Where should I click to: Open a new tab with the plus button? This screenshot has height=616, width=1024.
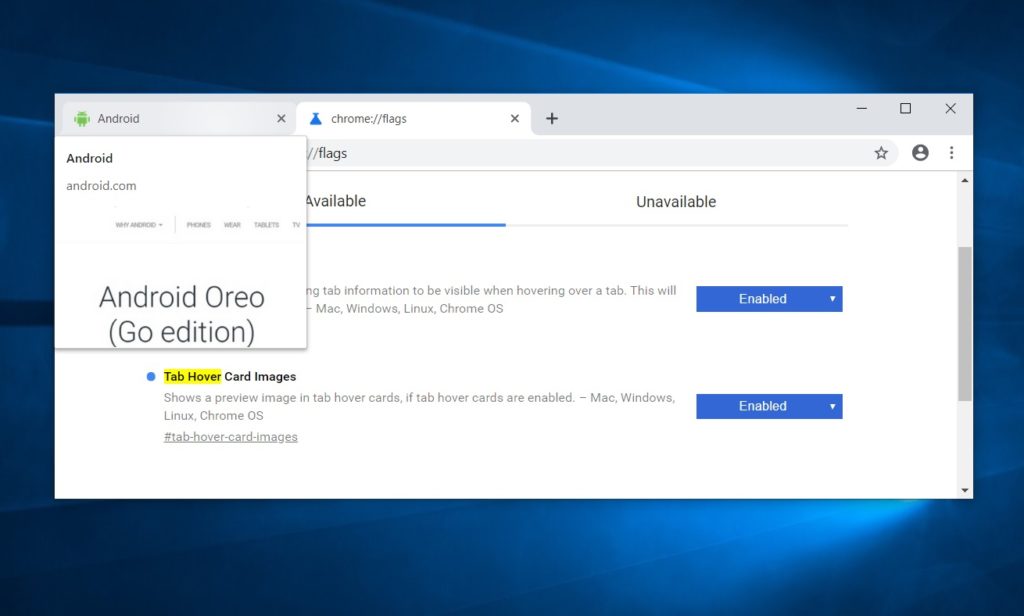coord(551,118)
